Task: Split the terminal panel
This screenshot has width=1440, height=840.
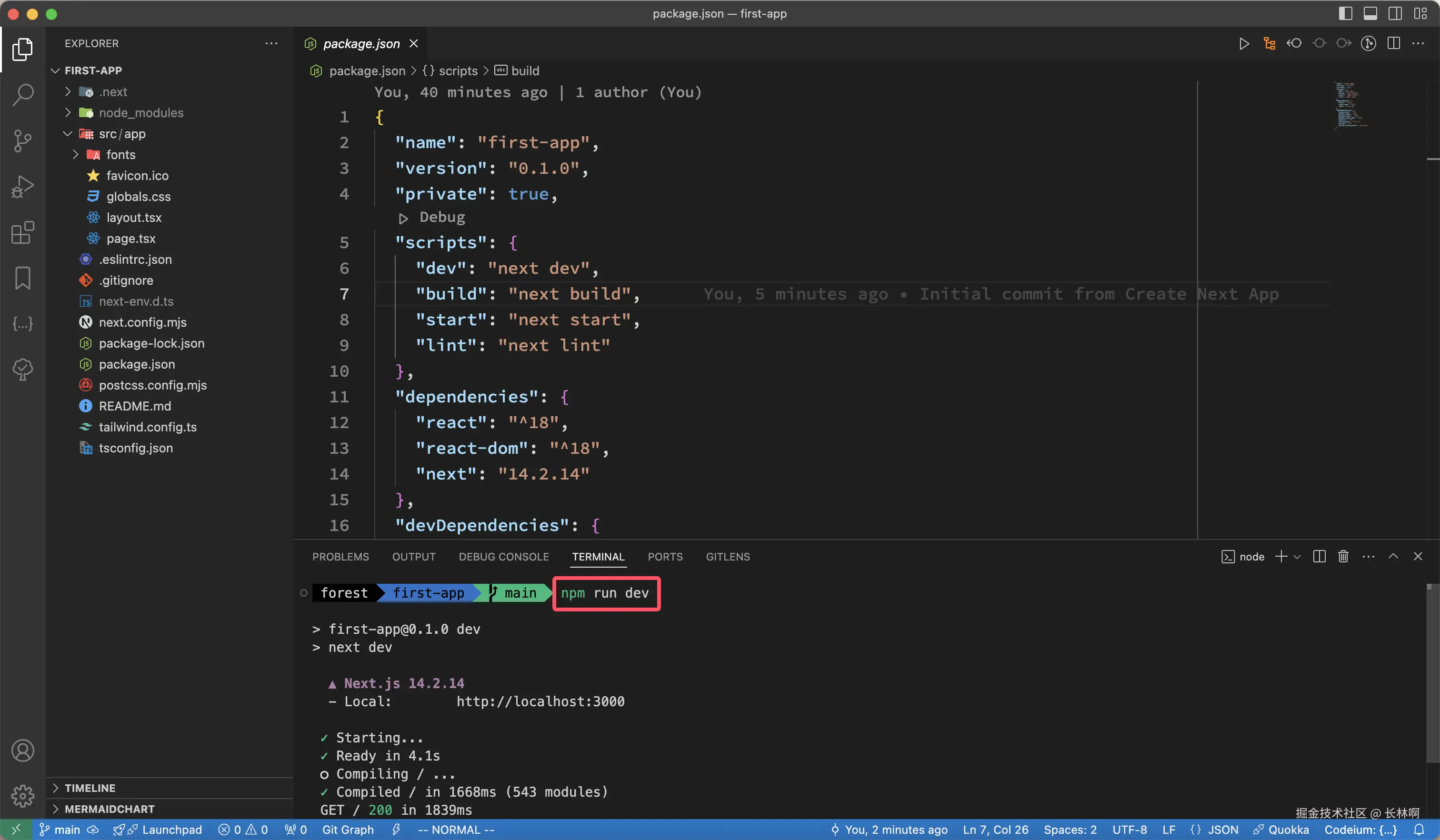Action: click(x=1319, y=557)
